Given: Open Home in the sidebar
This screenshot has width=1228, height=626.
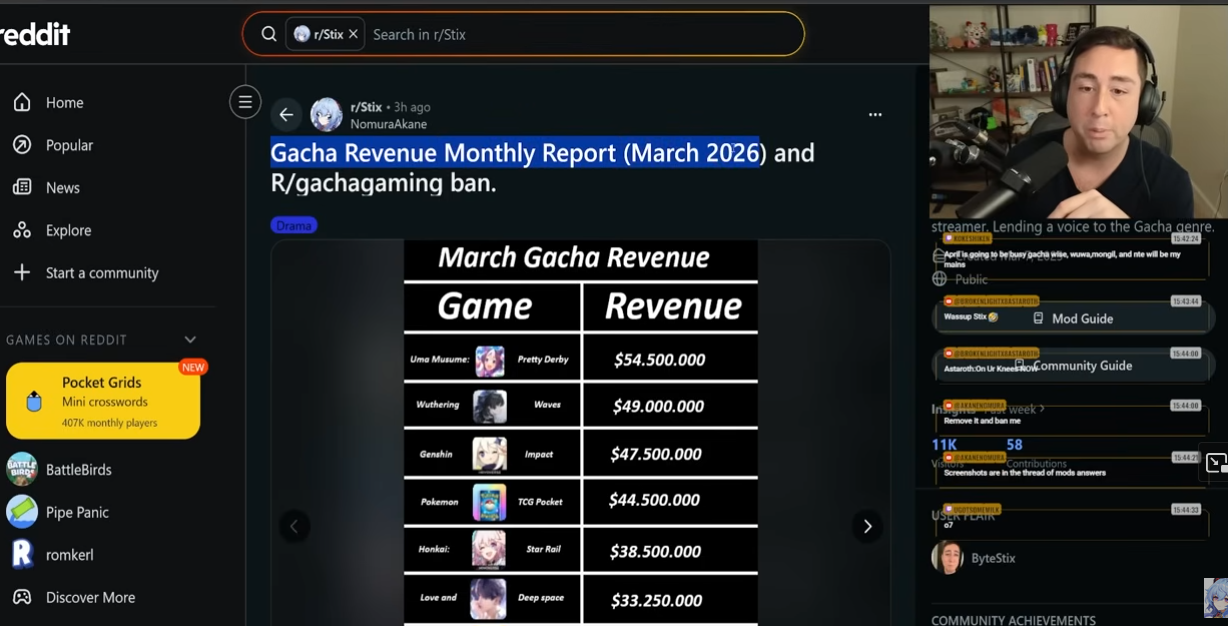Looking at the screenshot, I should pos(64,103).
